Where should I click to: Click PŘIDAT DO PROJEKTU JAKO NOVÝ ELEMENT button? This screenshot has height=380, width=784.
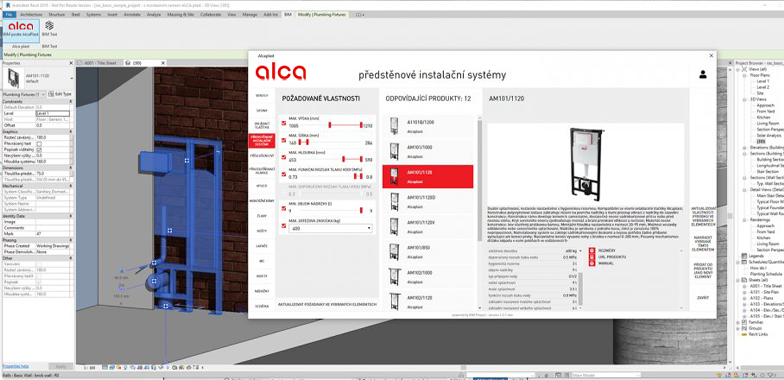(703, 270)
